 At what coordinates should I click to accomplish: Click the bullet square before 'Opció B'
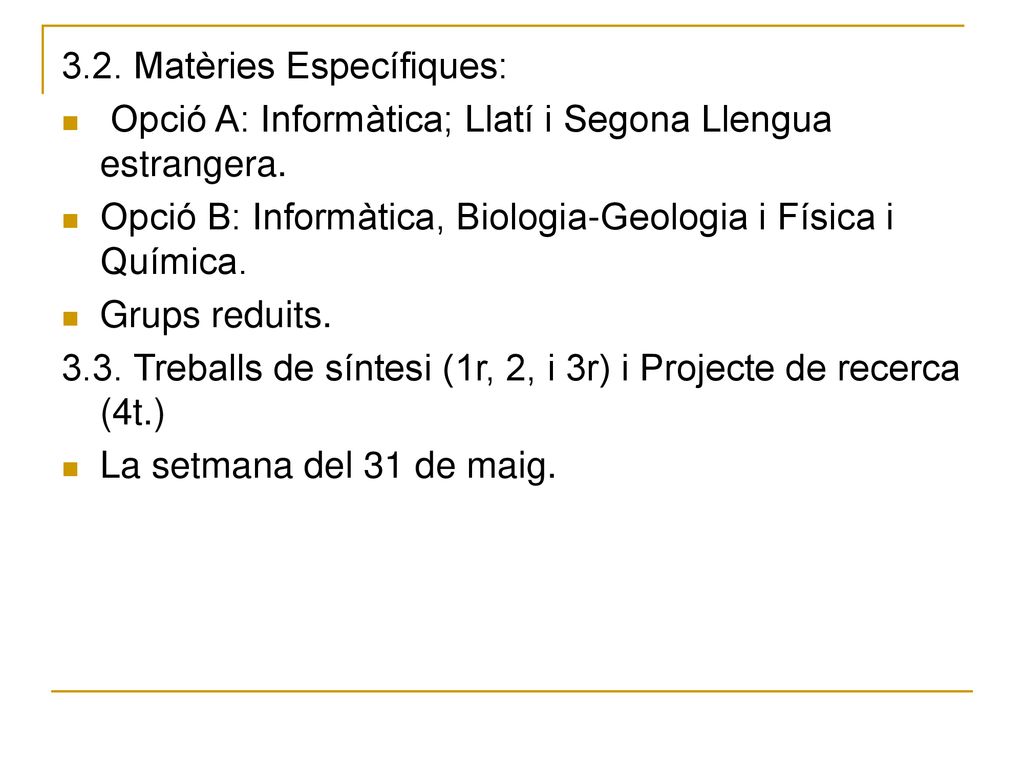[x=71, y=220]
